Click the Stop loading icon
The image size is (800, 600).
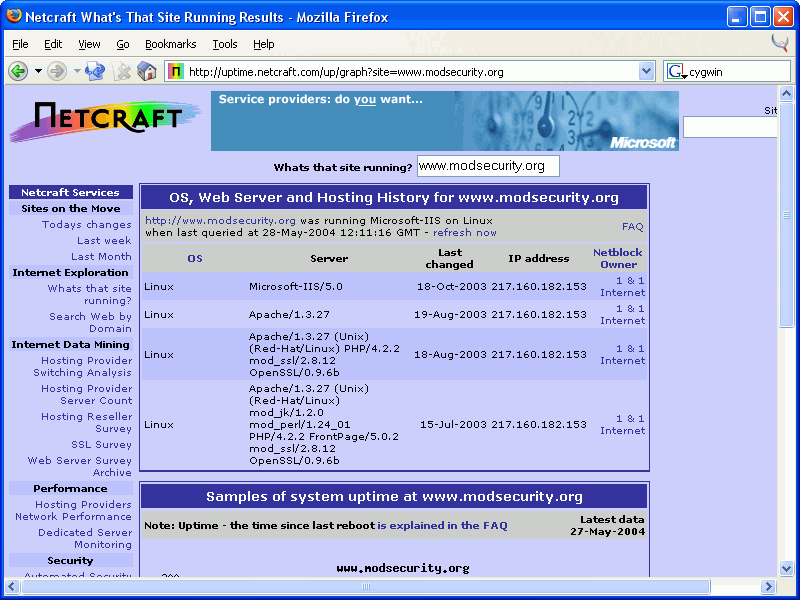point(122,71)
